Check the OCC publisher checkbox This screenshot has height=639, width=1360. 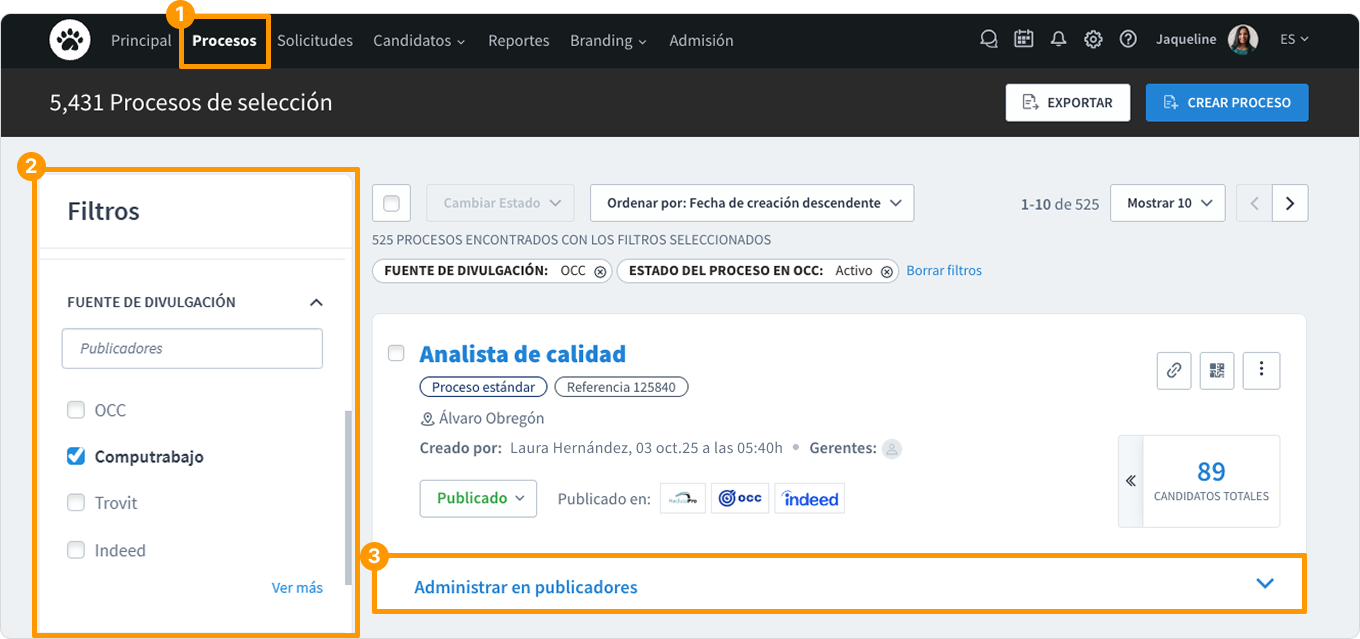[76, 410]
